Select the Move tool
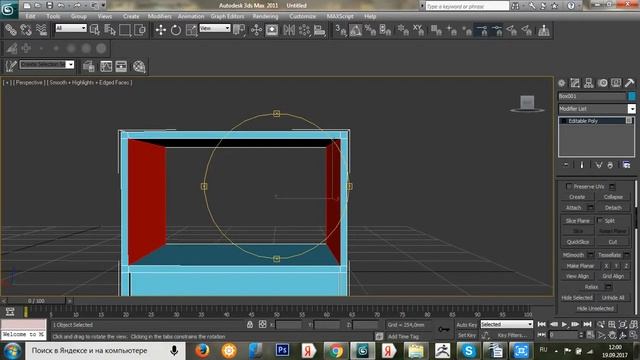 click(x=161, y=30)
